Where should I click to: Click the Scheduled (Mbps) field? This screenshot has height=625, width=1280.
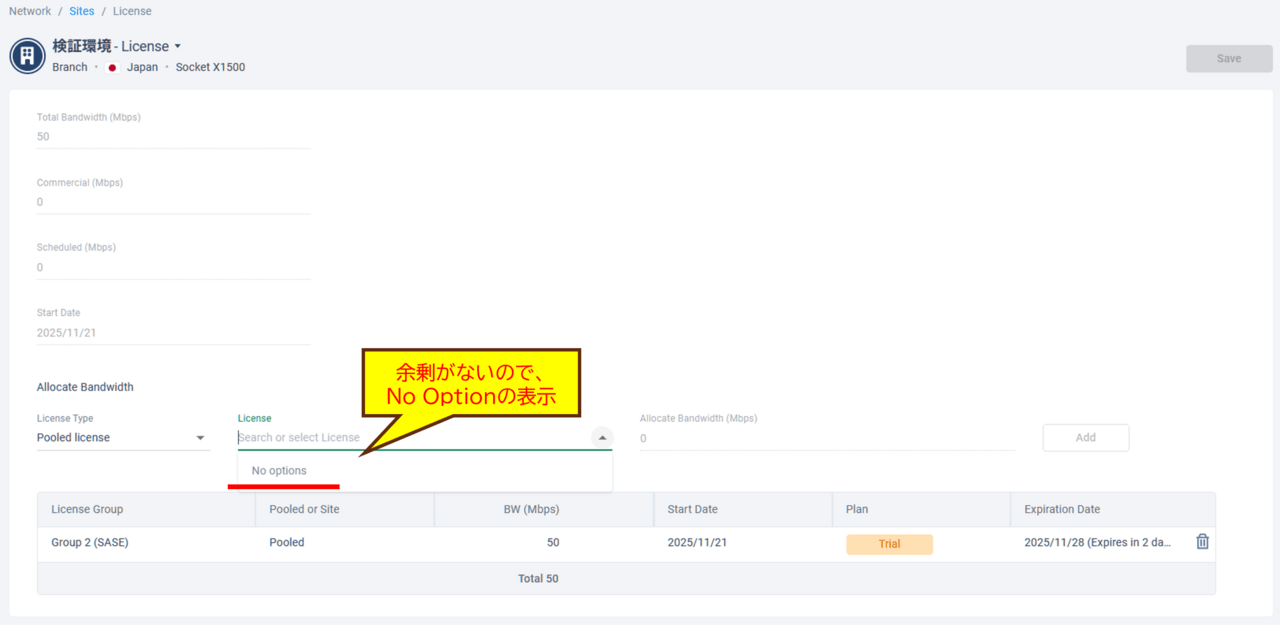173,267
